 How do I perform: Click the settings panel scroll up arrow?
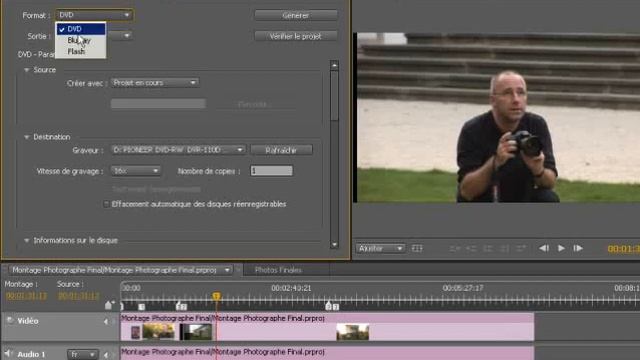click(335, 65)
